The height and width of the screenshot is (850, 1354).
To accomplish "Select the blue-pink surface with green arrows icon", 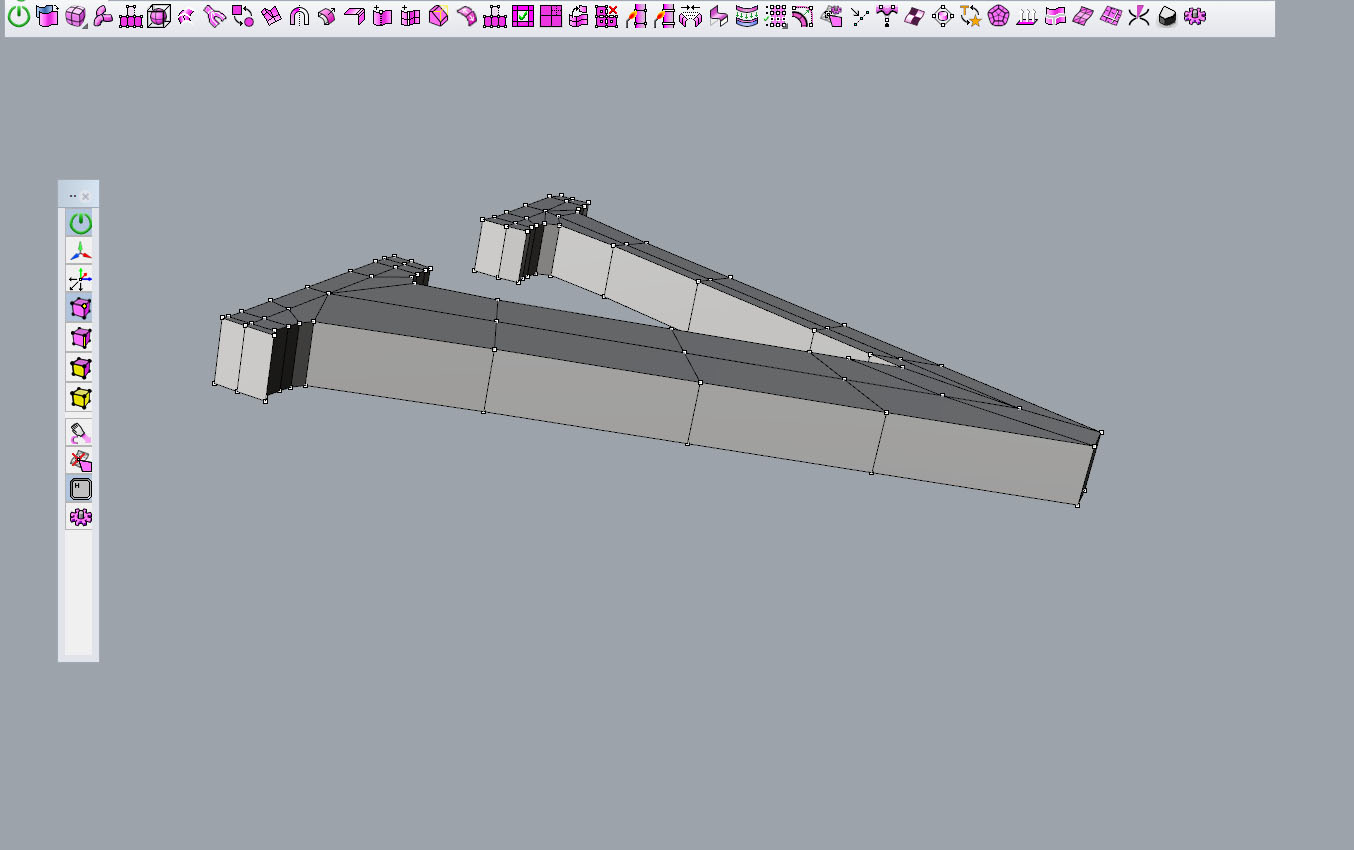I will pos(747,16).
